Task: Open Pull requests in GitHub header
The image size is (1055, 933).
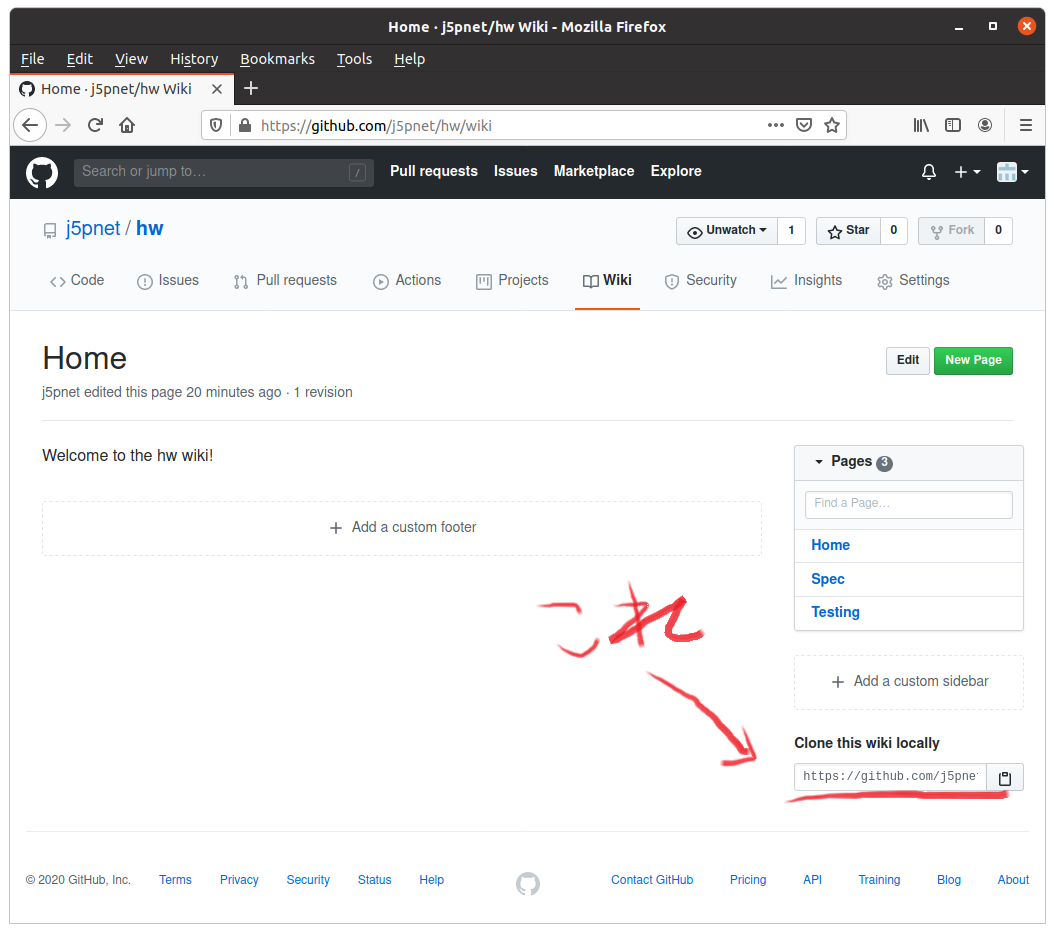Action: (x=434, y=172)
